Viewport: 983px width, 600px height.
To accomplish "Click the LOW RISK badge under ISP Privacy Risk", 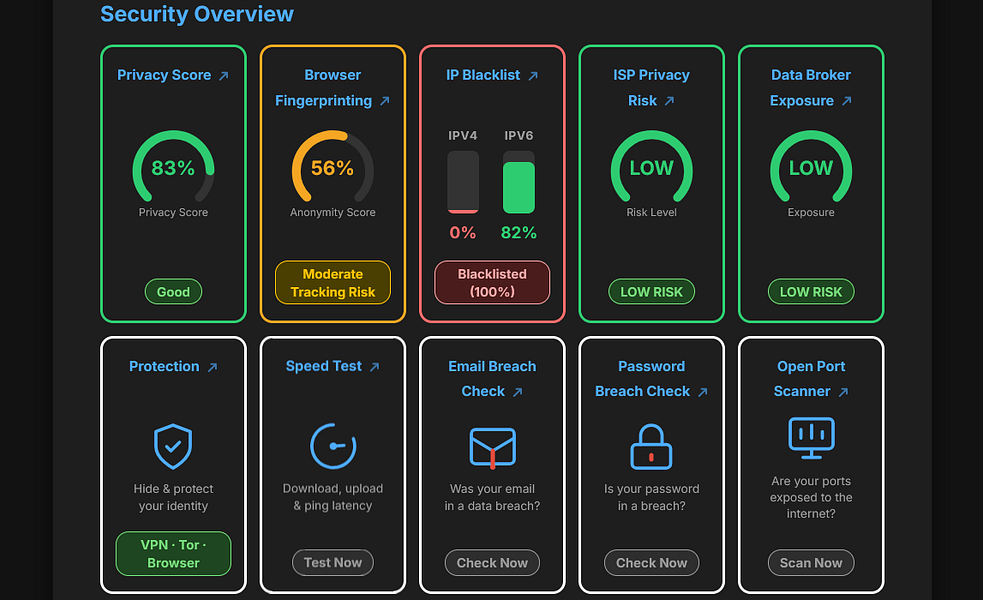I will (x=651, y=292).
